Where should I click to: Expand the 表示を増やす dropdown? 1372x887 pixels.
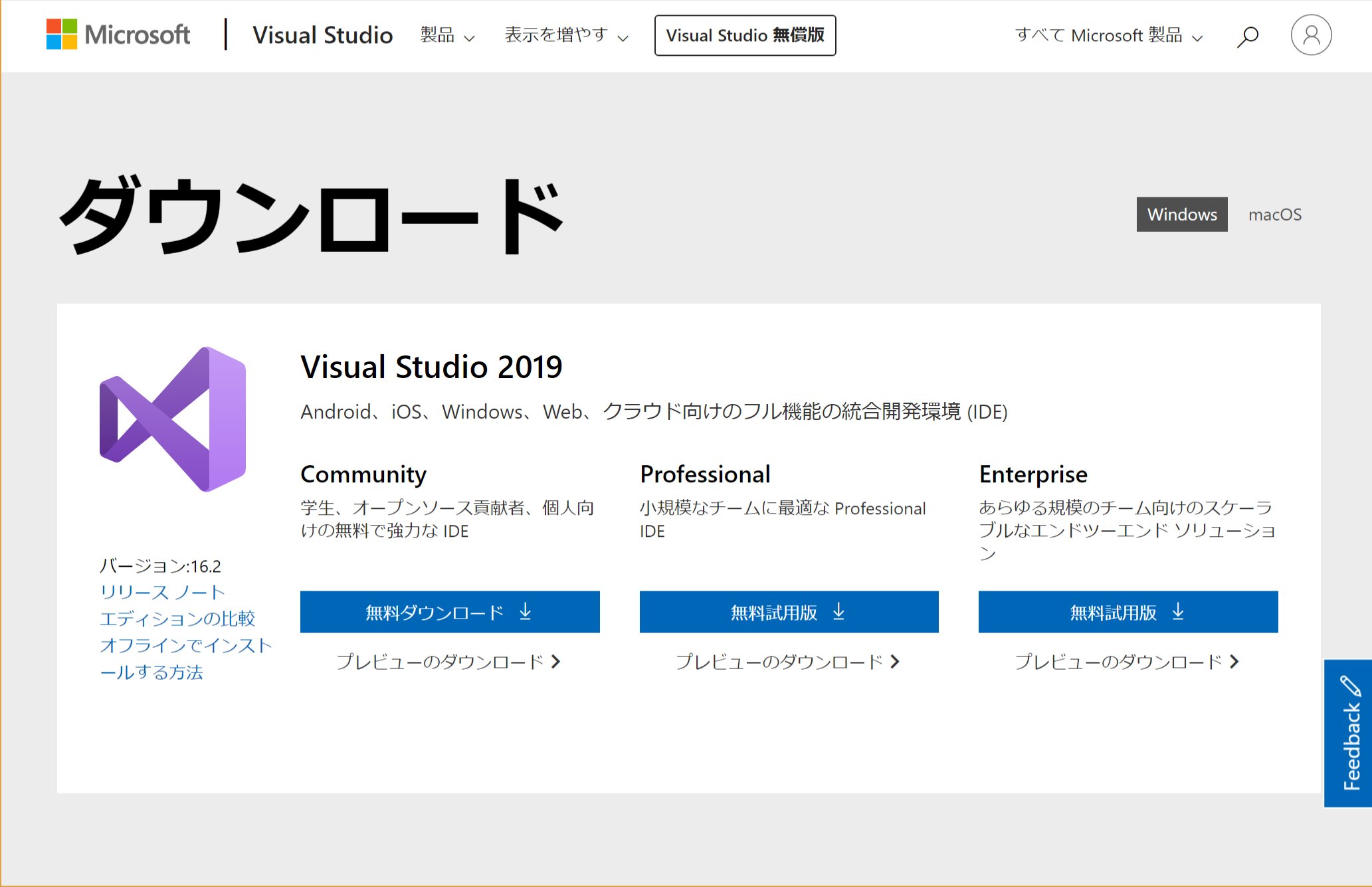coord(566,35)
